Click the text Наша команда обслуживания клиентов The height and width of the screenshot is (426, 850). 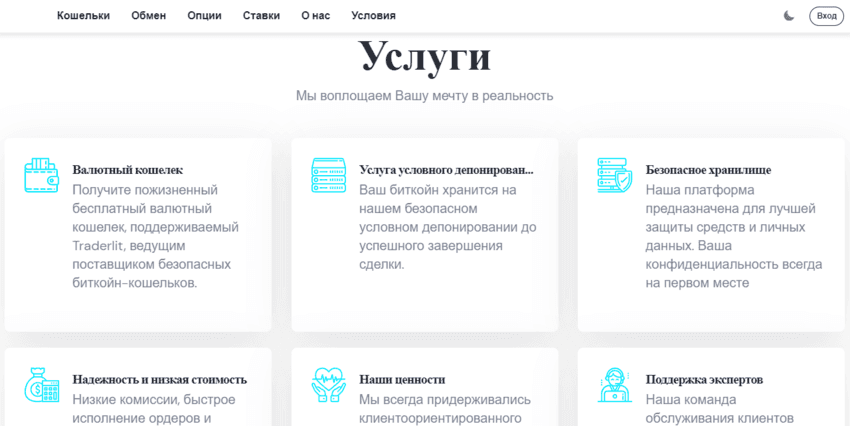click(x=720, y=409)
